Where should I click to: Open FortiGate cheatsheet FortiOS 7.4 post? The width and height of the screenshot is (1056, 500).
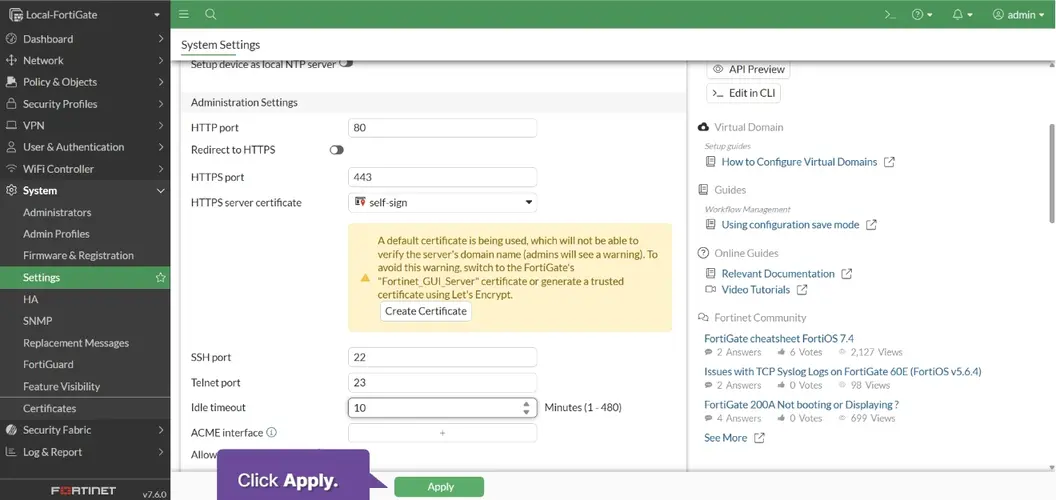point(779,338)
